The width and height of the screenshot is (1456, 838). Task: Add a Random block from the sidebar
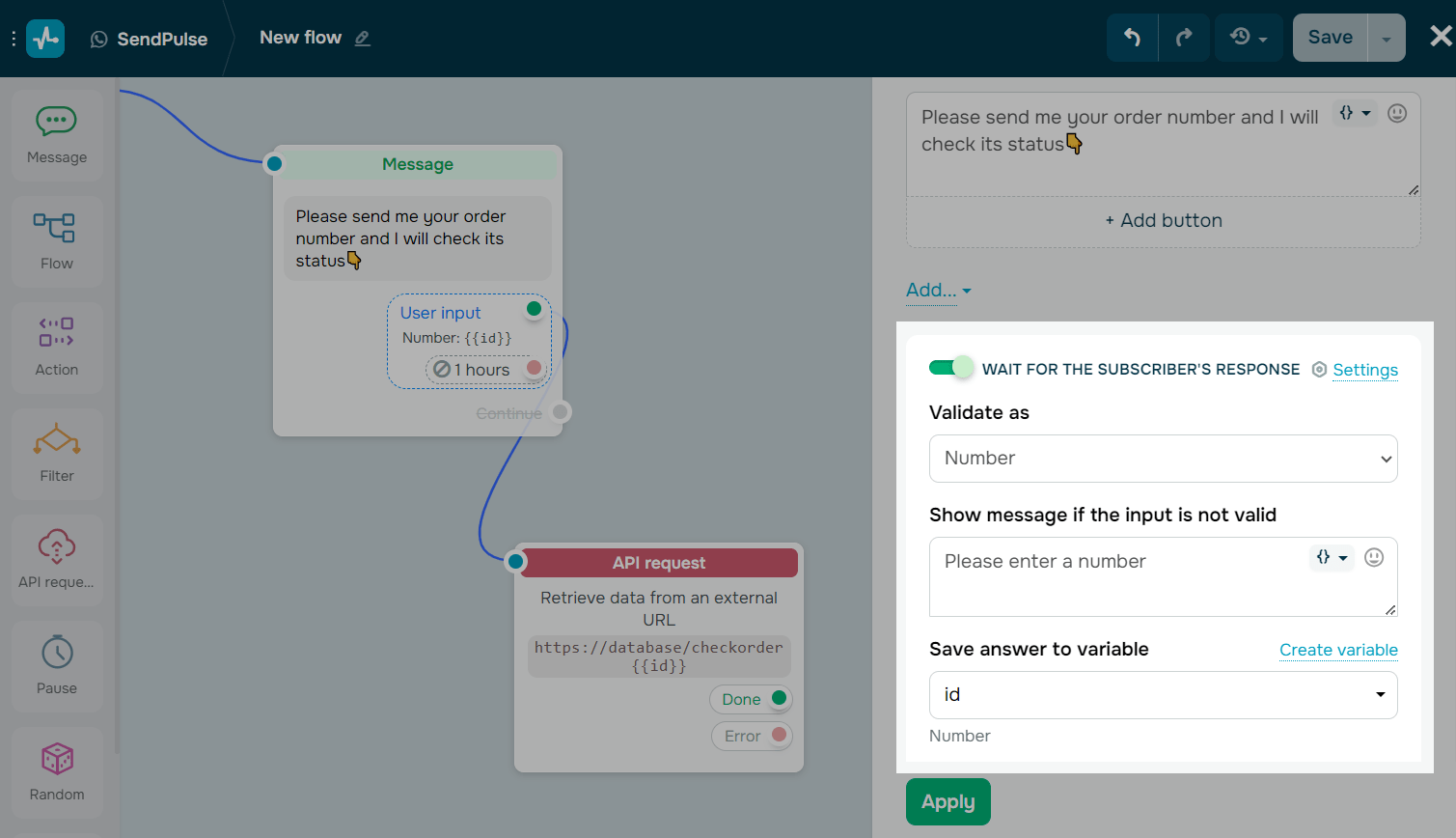pyautogui.click(x=56, y=771)
